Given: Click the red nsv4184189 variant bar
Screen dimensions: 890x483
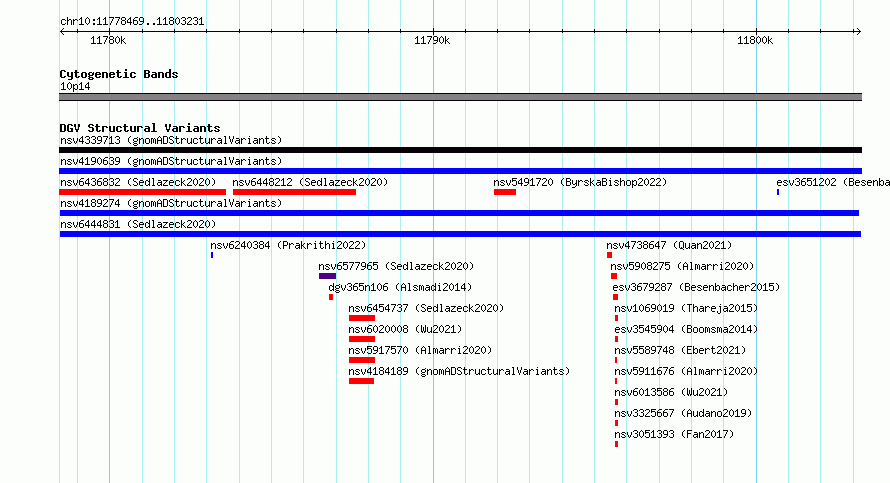Looking at the screenshot, I should click(x=362, y=381).
